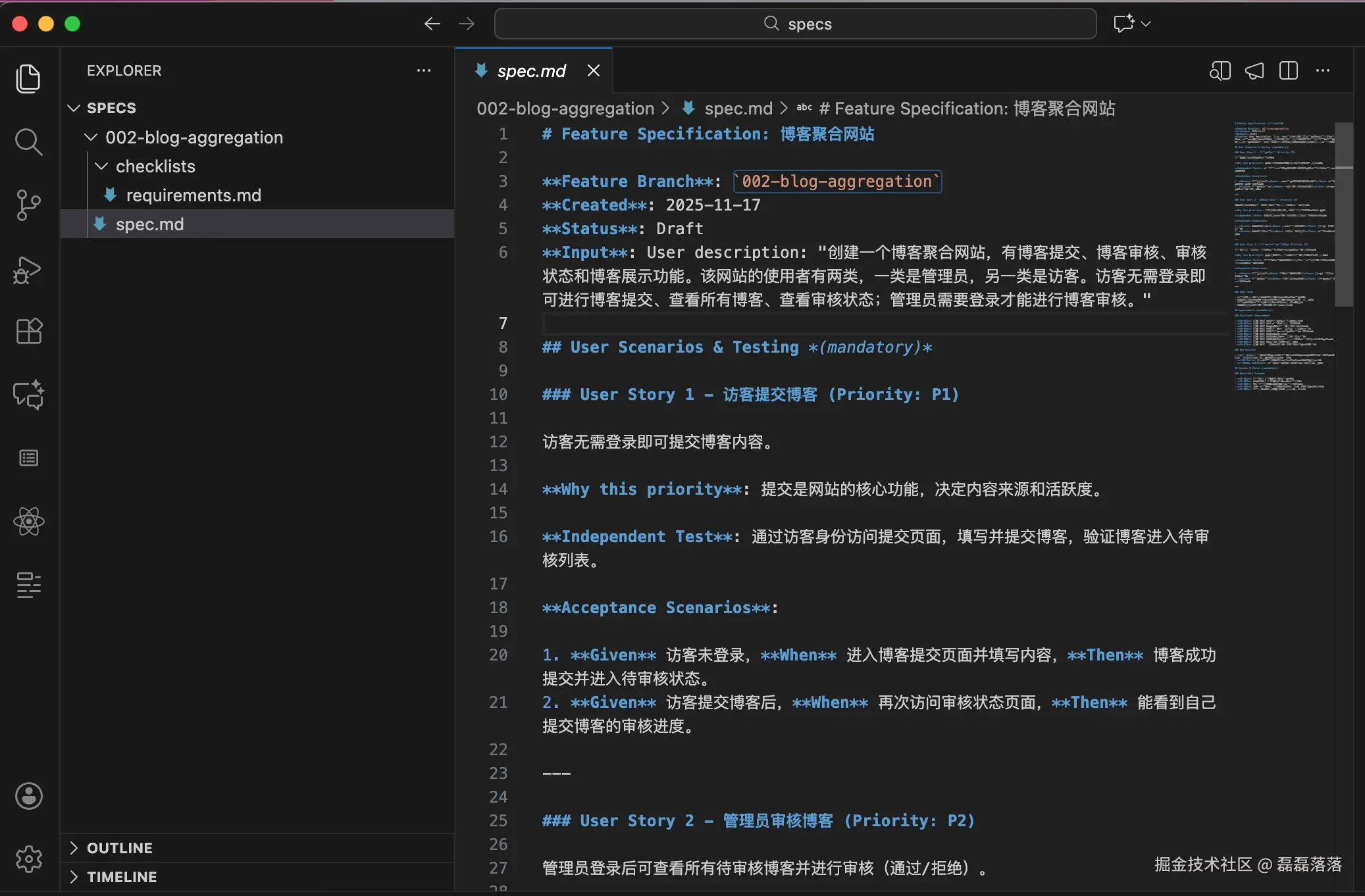Open the Extensions view

click(28, 332)
